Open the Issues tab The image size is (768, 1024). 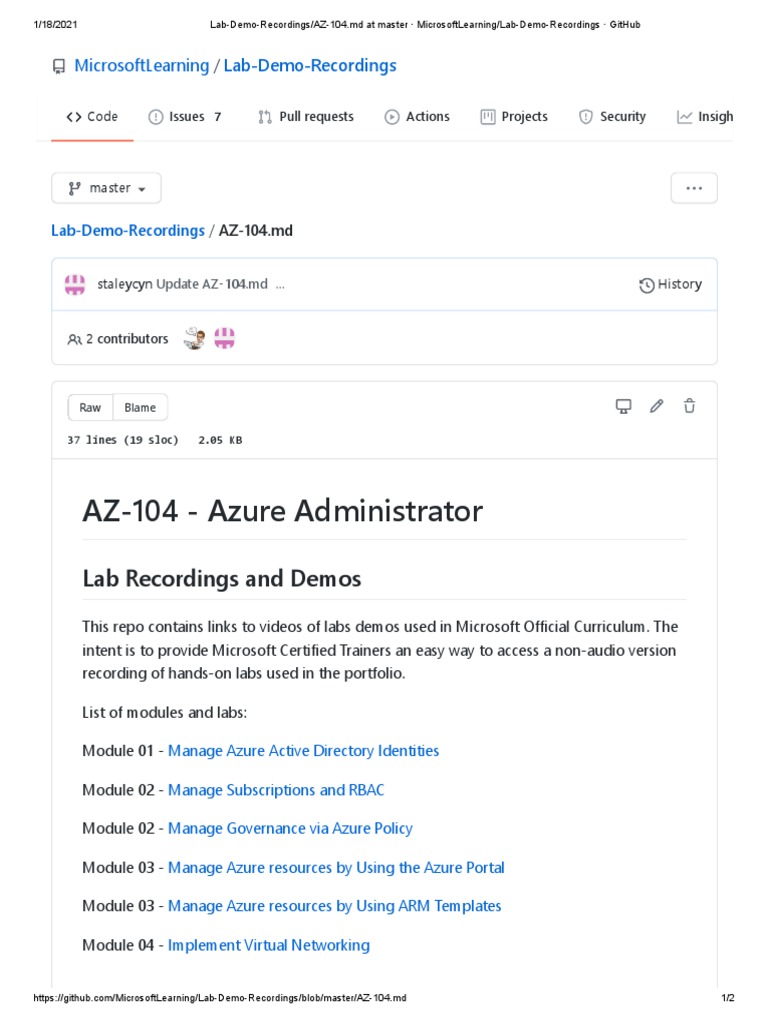185,116
